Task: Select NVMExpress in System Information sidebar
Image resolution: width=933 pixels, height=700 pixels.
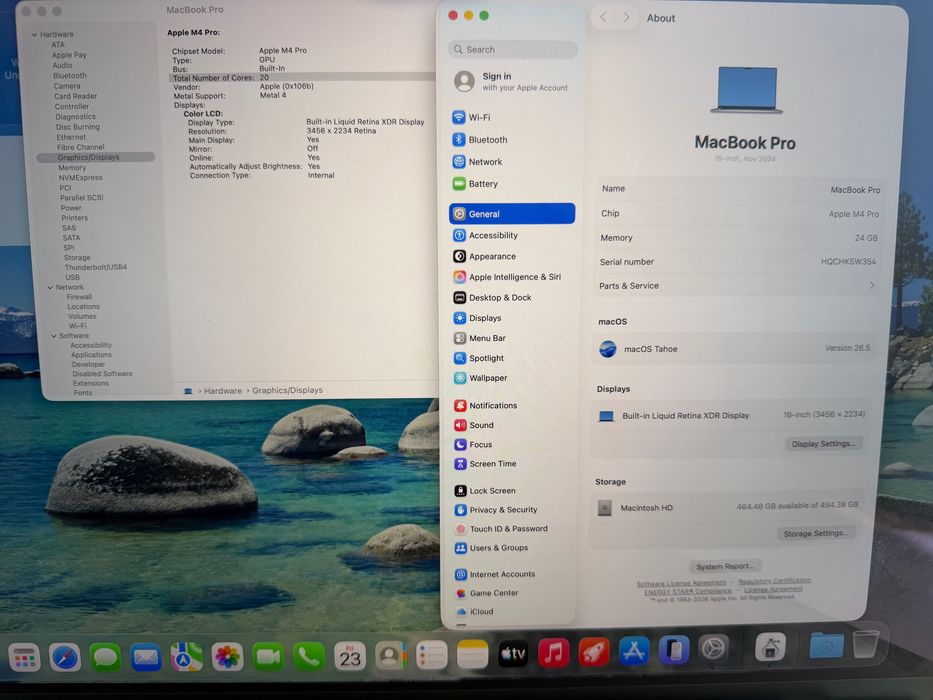Action: pyautogui.click(x=80, y=177)
